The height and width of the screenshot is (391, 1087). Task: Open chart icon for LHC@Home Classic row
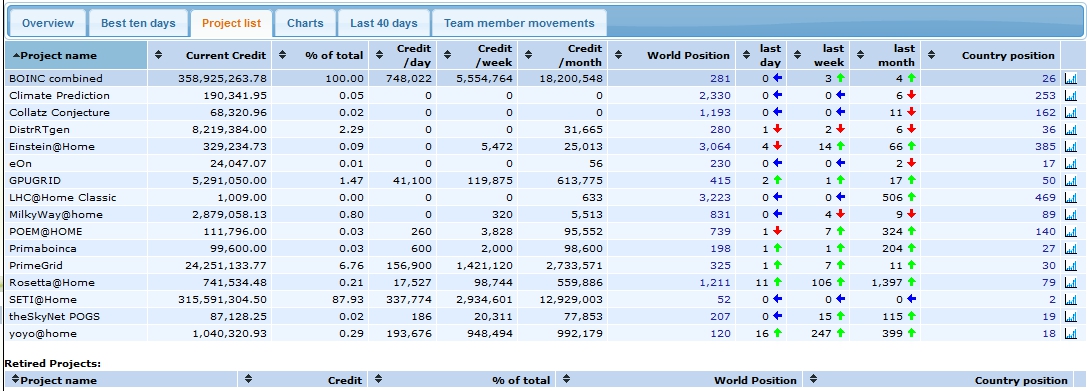(x=1070, y=198)
